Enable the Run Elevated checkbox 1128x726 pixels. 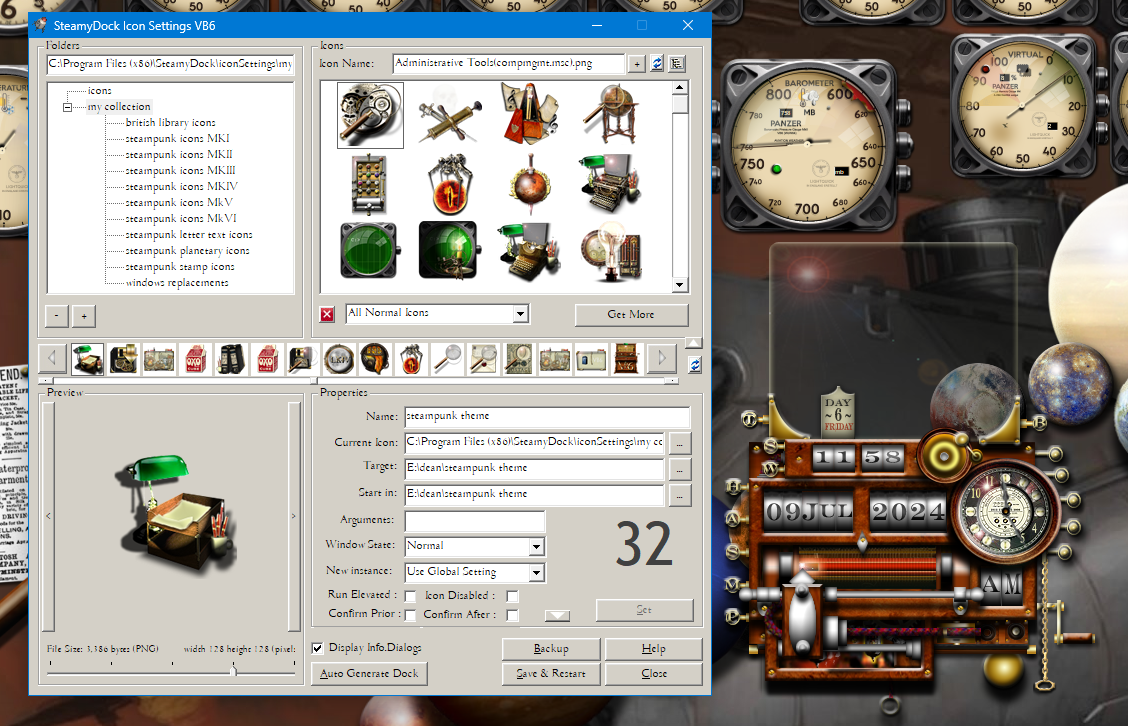[409, 595]
